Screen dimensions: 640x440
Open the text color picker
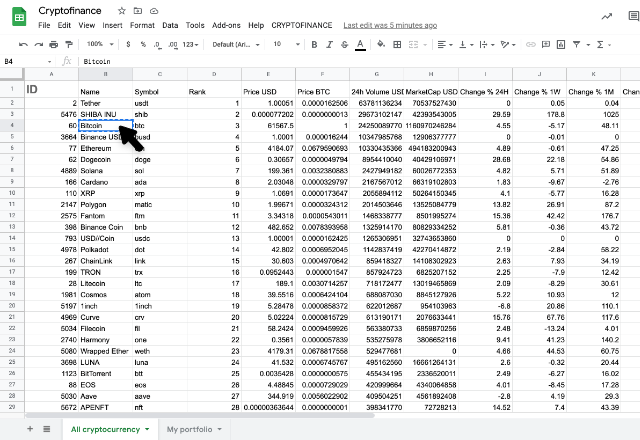[x=360, y=45]
